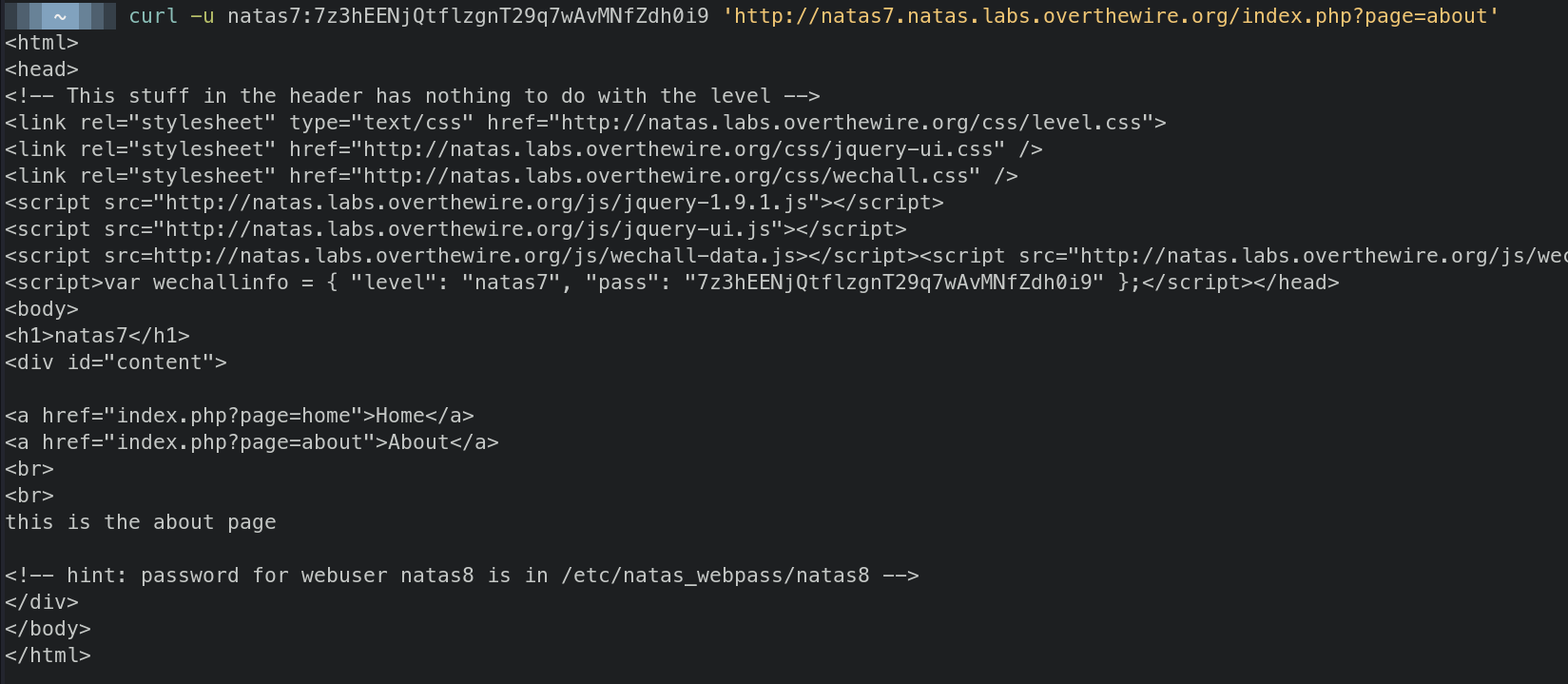Click the wechall-data.js script URL
This screenshot has height=684, width=1568.
click(x=474, y=256)
